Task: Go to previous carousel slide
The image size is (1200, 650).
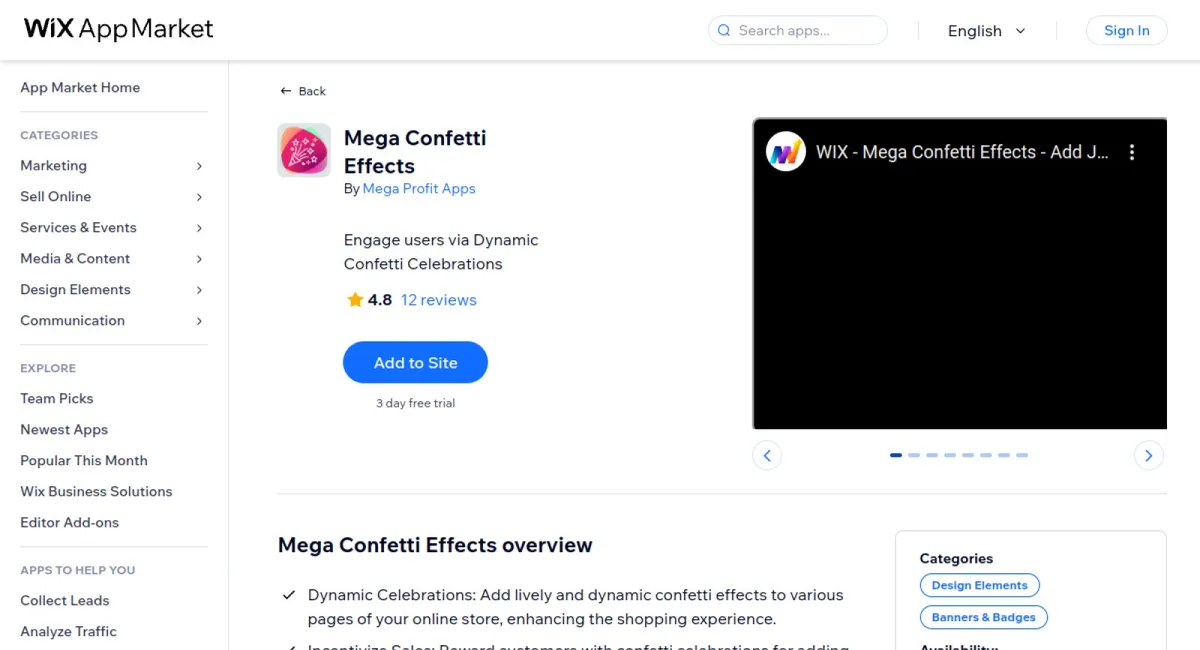Action: click(x=767, y=456)
